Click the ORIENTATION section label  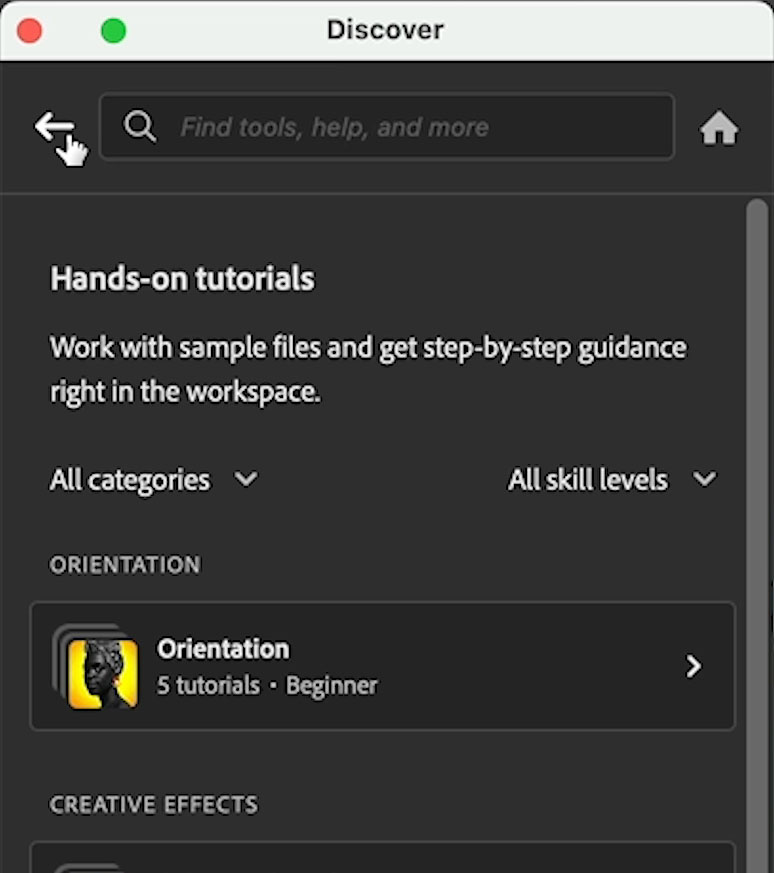coord(125,565)
